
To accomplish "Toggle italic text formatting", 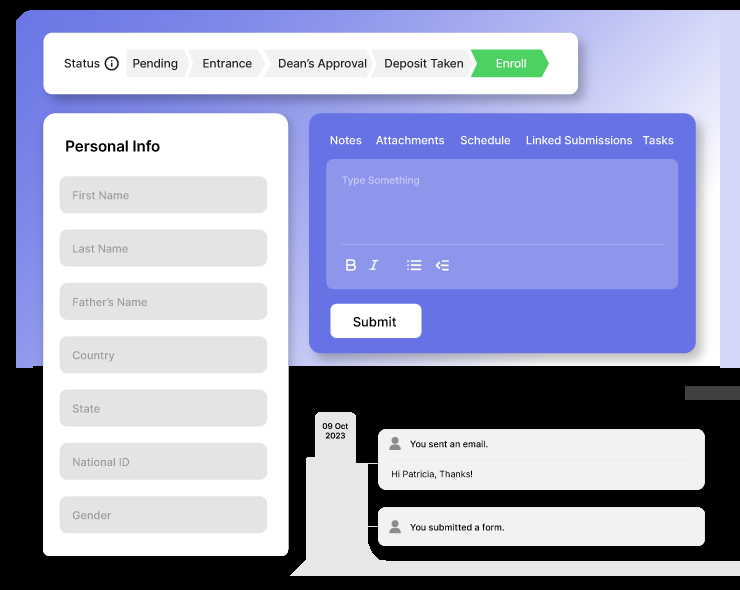I will [374, 265].
